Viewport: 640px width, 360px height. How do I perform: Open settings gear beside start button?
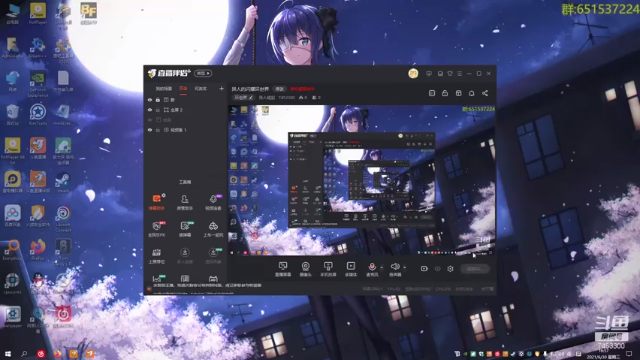pyautogui.click(x=450, y=269)
